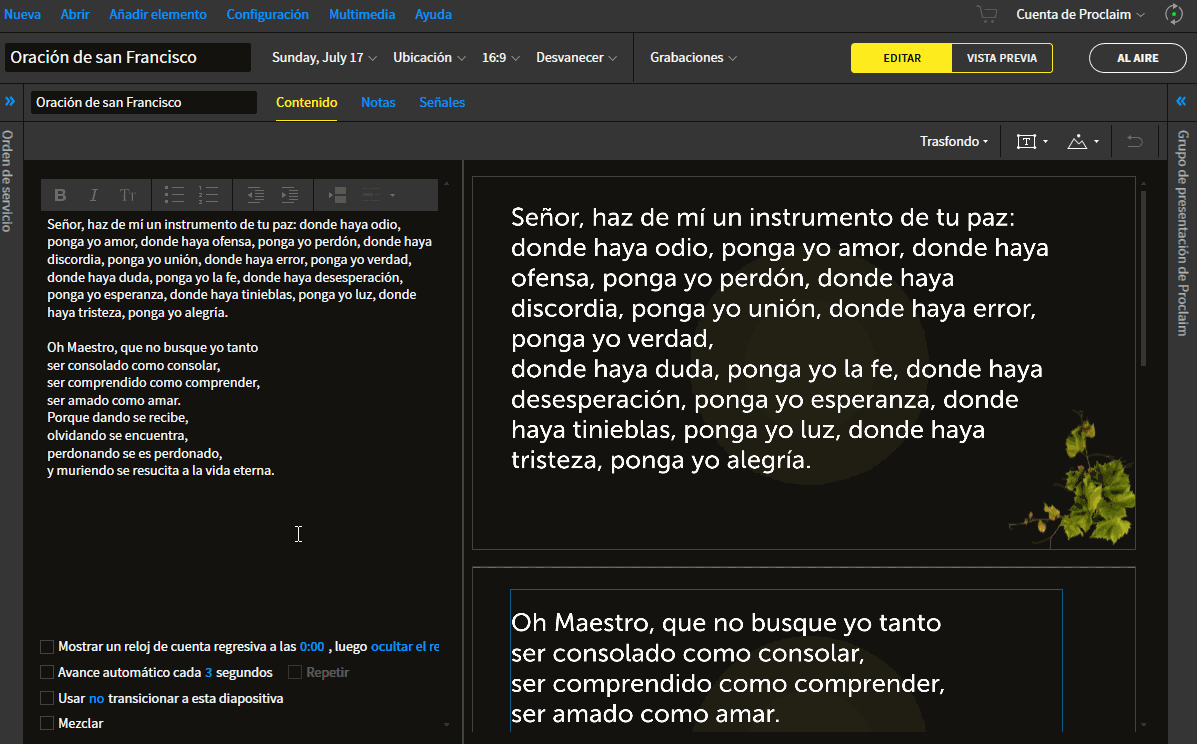
Task: Click the image insert mountain icon
Action: point(1077,141)
